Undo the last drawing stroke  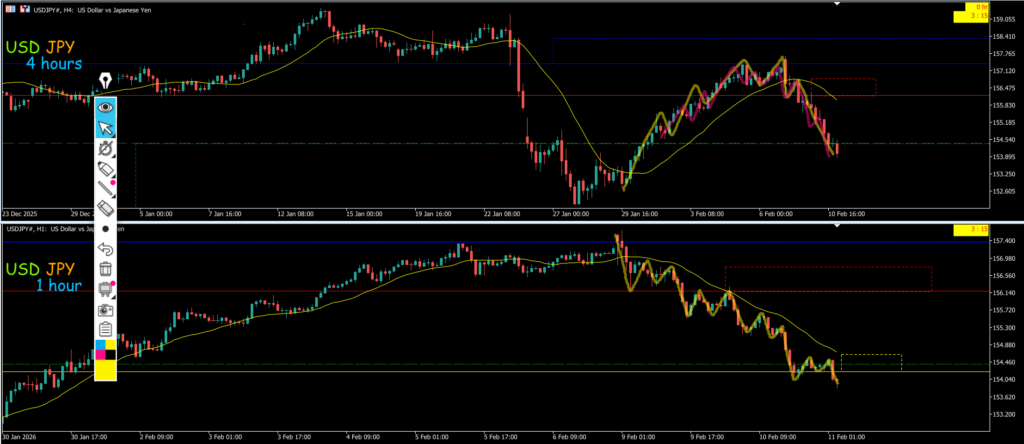105,249
